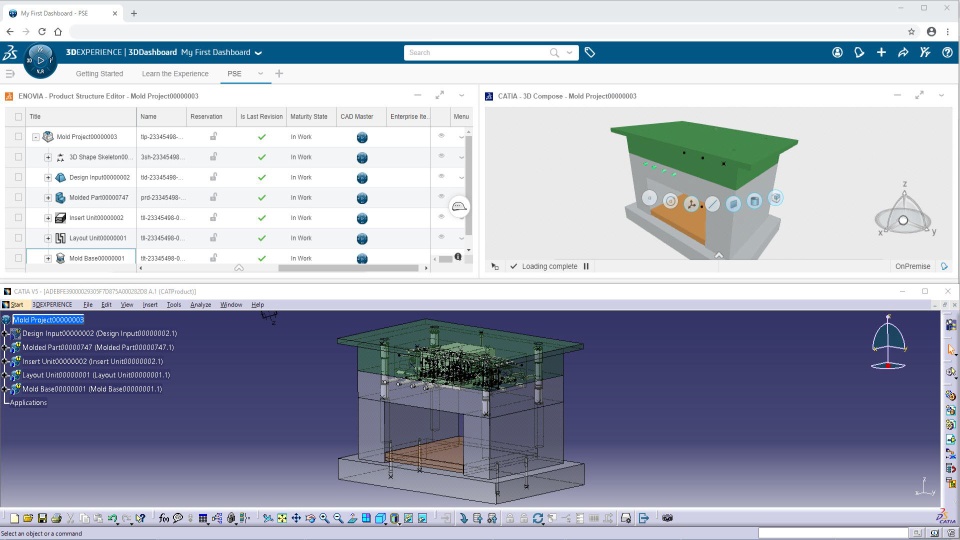Check the Insert Unit00000002 row checkbox

[x=18, y=218]
